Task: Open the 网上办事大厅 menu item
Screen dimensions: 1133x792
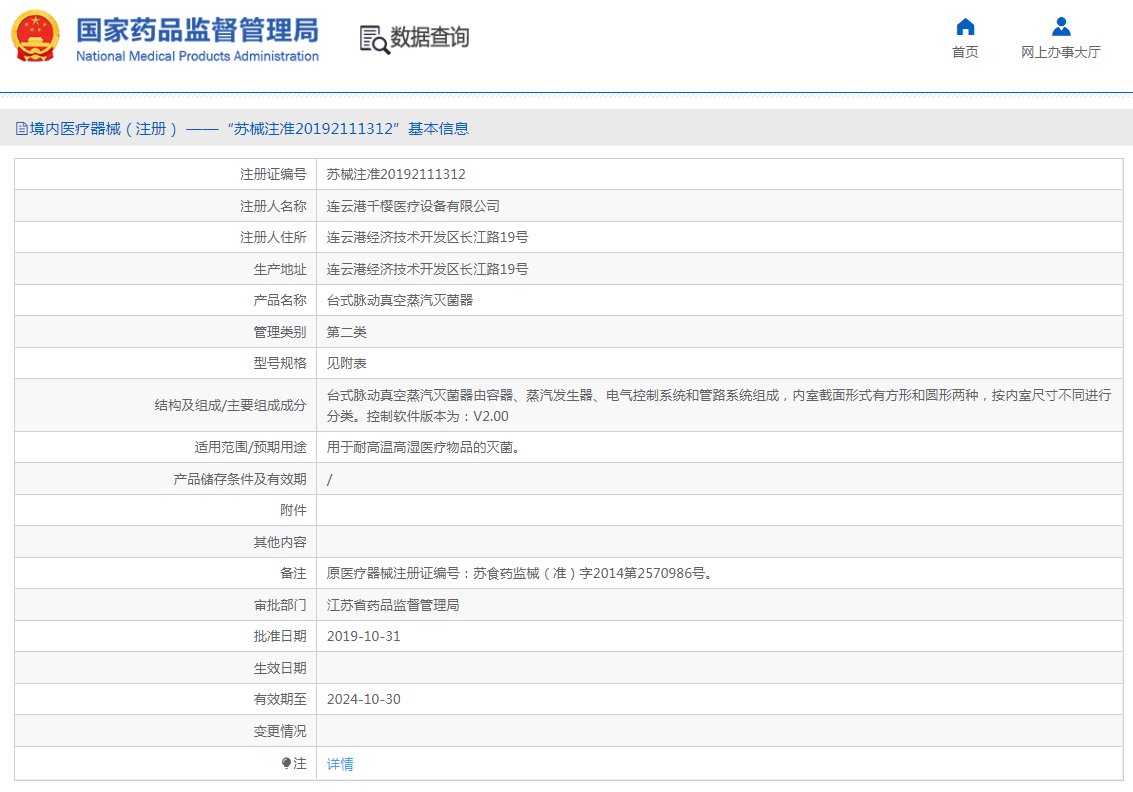Action: click(x=1062, y=51)
